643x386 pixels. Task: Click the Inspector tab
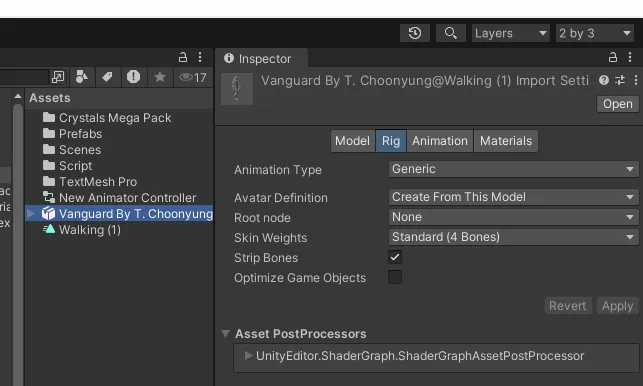[x=261, y=59]
